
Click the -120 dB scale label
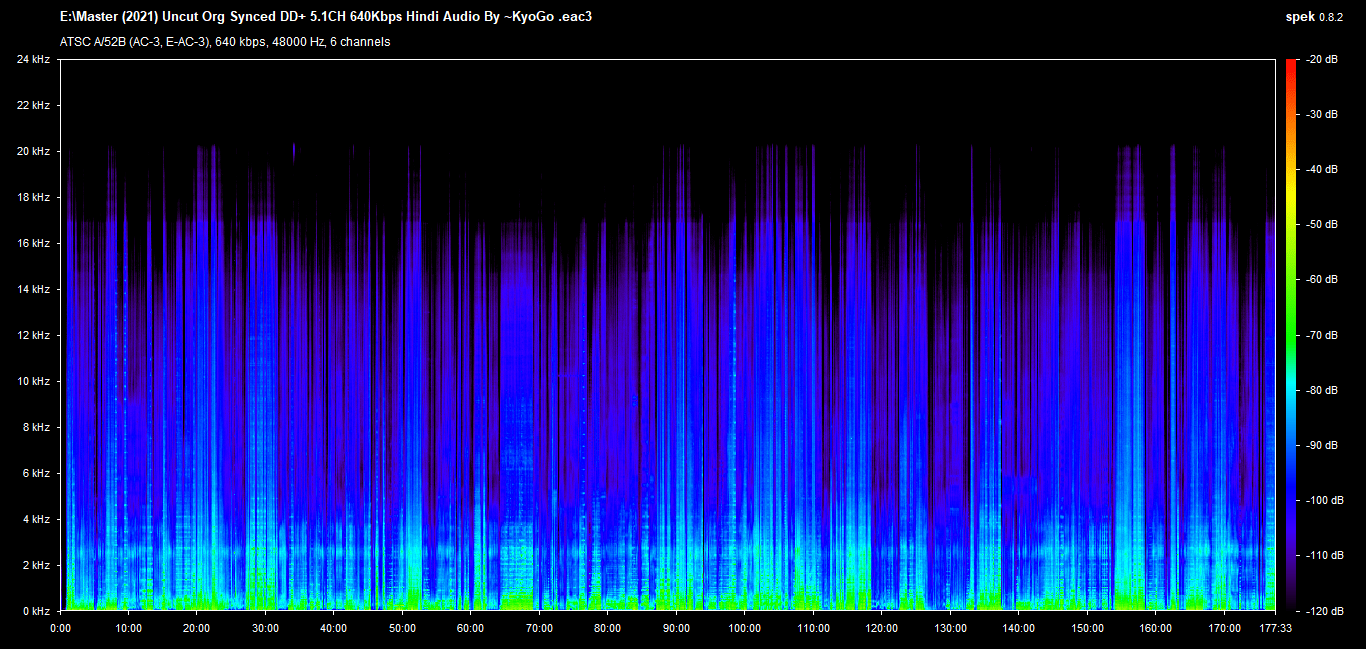[x=1324, y=610]
